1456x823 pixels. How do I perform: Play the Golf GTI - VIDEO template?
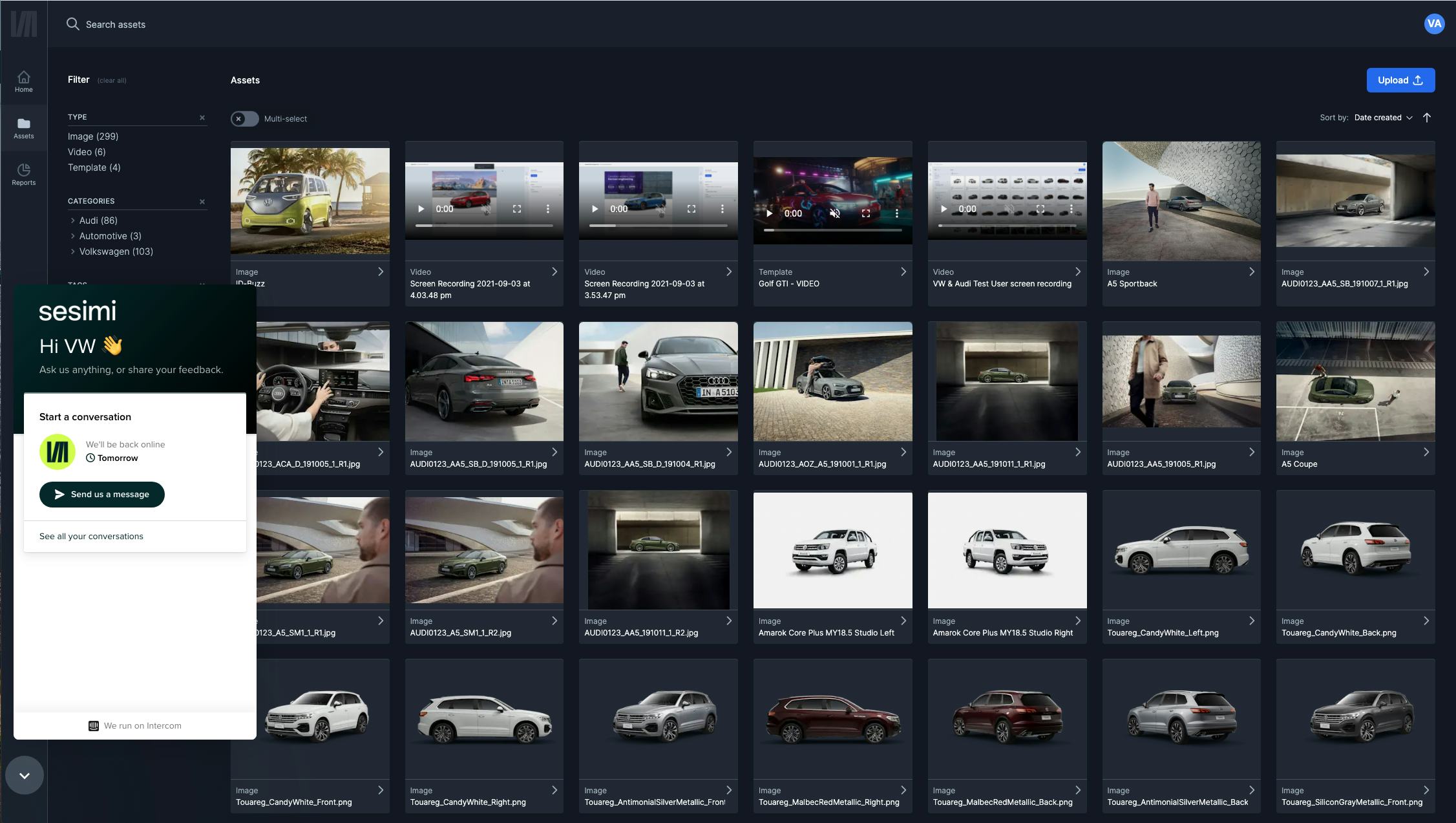coord(769,213)
